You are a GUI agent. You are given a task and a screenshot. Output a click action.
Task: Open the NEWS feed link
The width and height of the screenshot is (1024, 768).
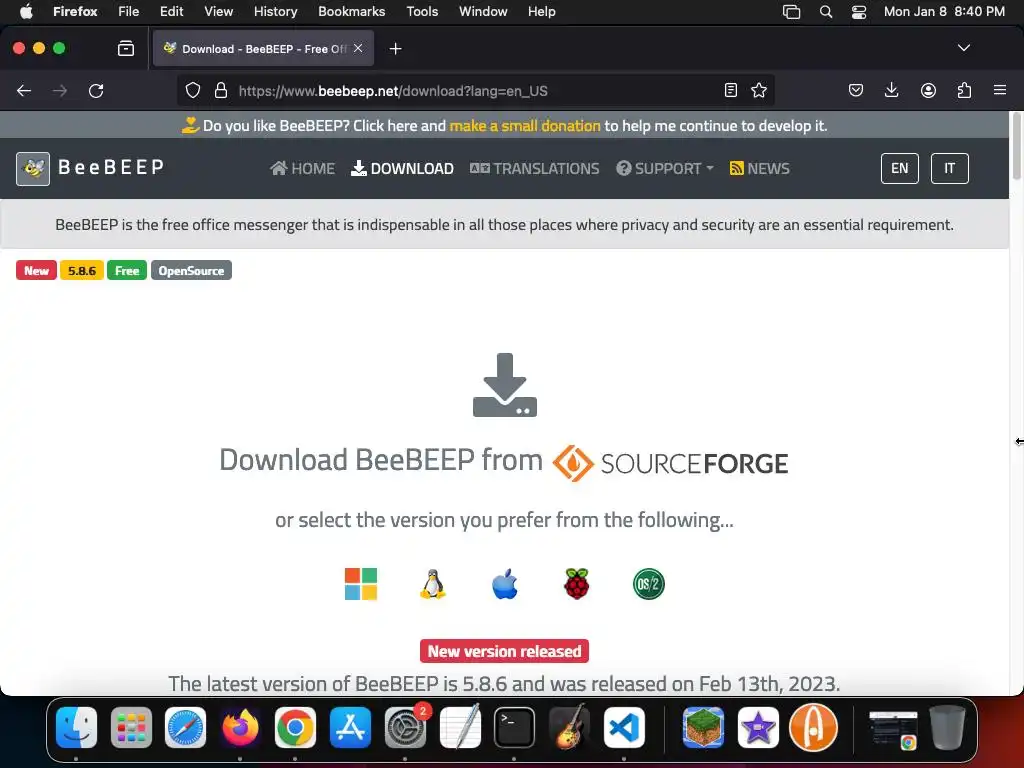(x=760, y=168)
